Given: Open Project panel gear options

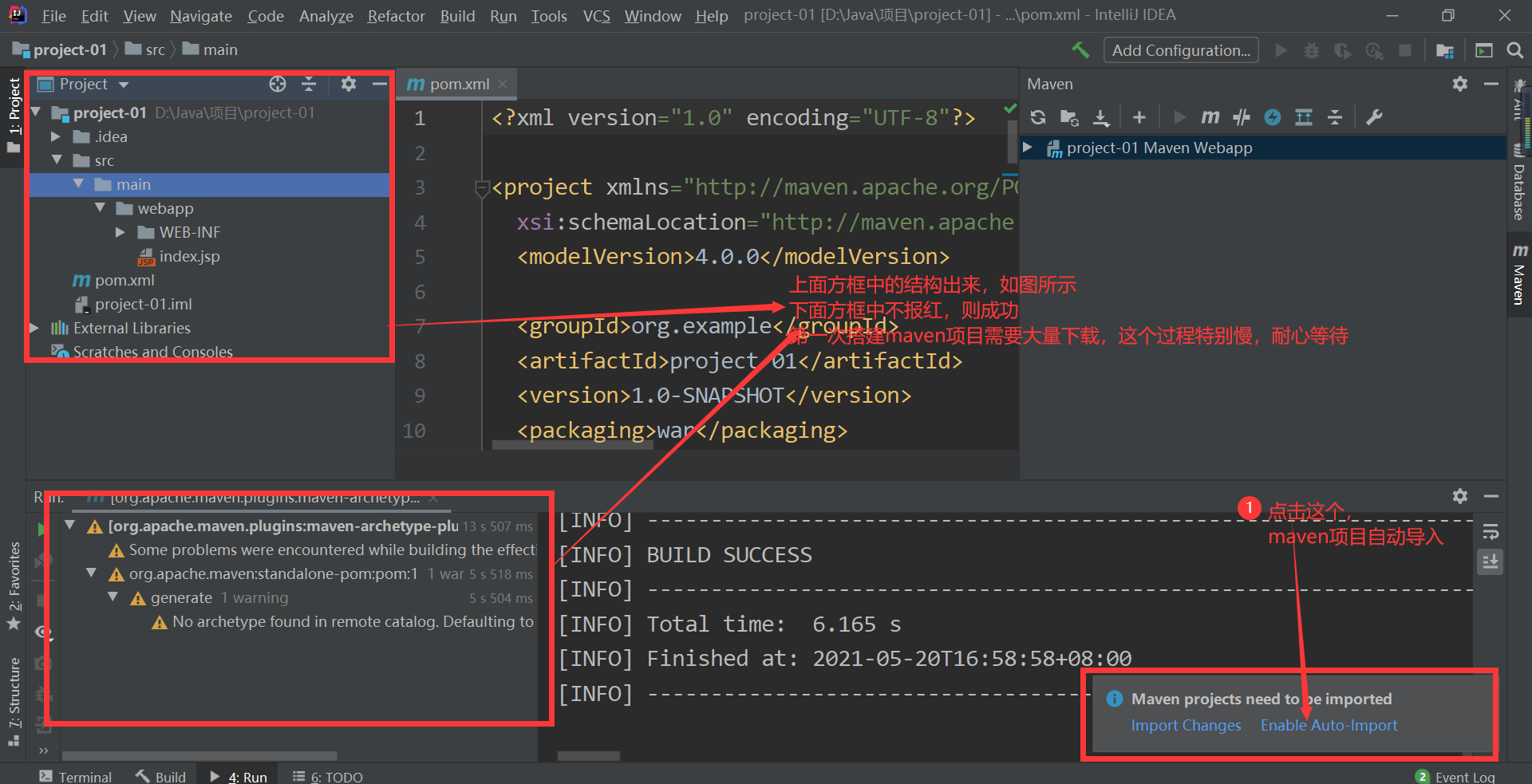Looking at the screenshot, I should tap(349, 84).
